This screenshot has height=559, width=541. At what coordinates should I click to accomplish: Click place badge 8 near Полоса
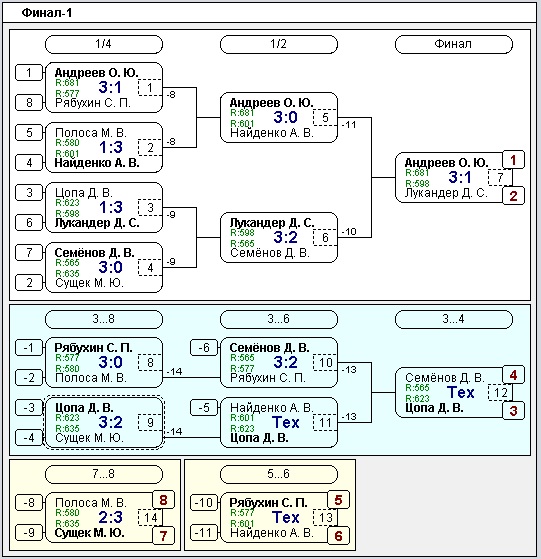163,500
